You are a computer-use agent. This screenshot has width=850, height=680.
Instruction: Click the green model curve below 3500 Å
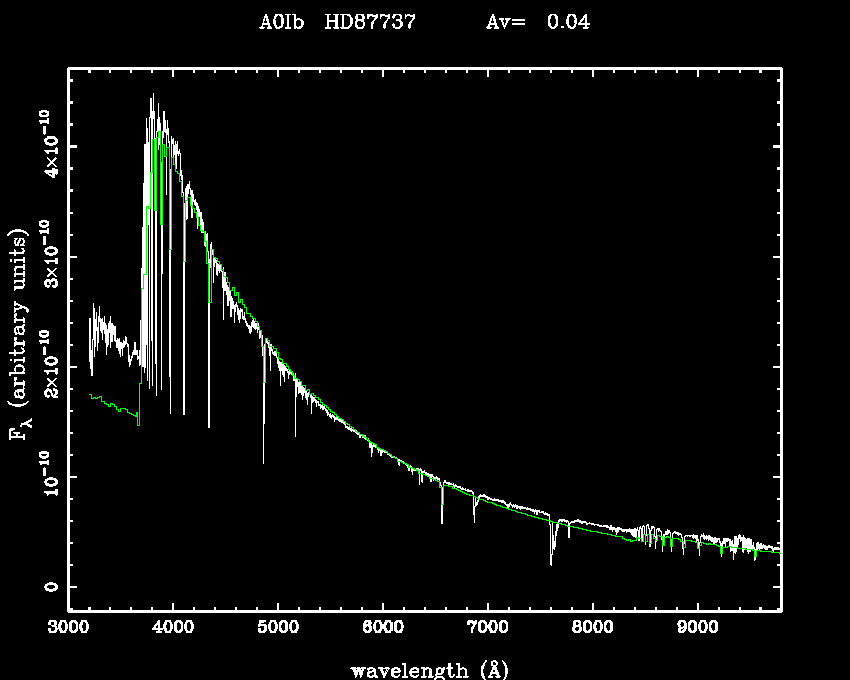[x=110, y=403]
